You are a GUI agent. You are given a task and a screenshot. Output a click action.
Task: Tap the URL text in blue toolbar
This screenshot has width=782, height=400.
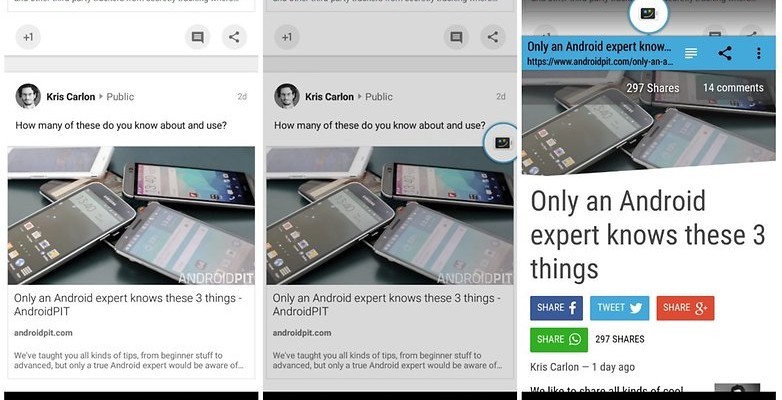pos(600,62)
